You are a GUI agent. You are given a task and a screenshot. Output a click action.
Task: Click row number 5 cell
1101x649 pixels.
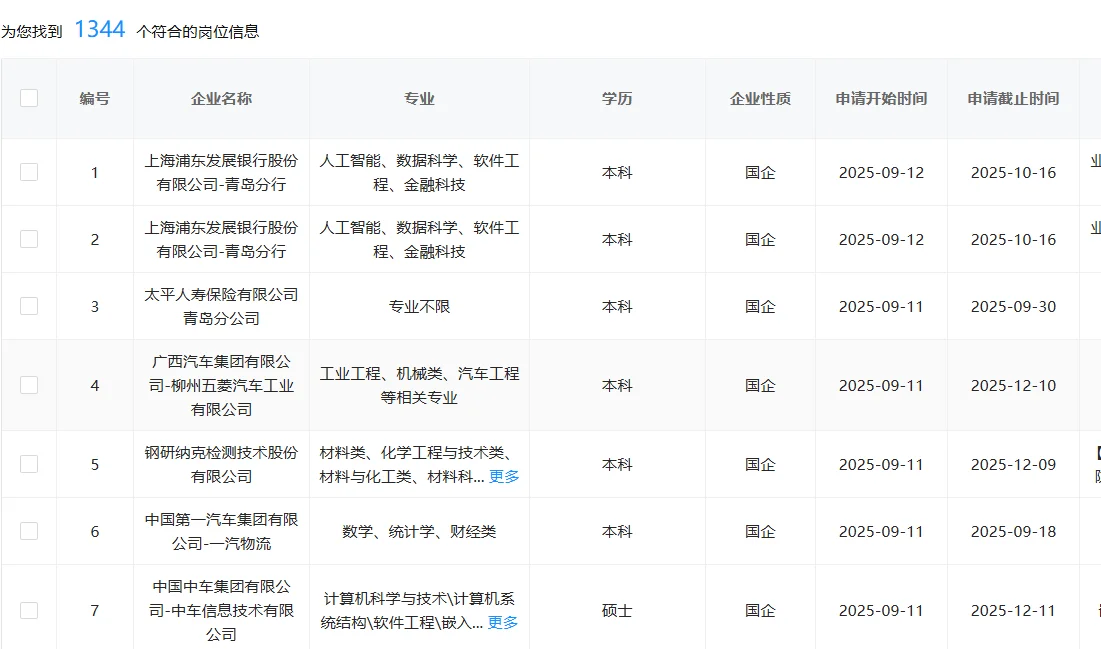(x=95, y=465)
